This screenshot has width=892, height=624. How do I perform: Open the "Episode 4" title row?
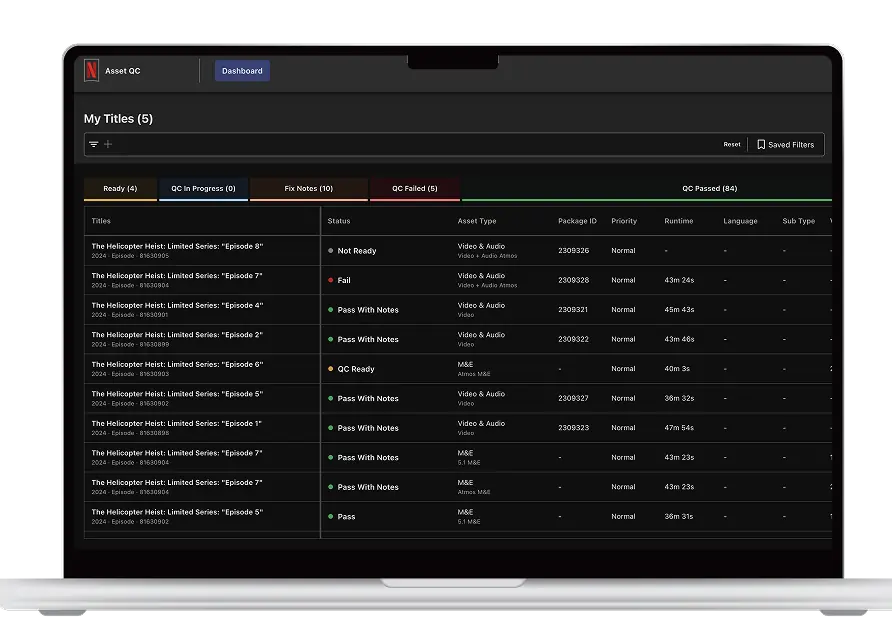pos(177,305)
